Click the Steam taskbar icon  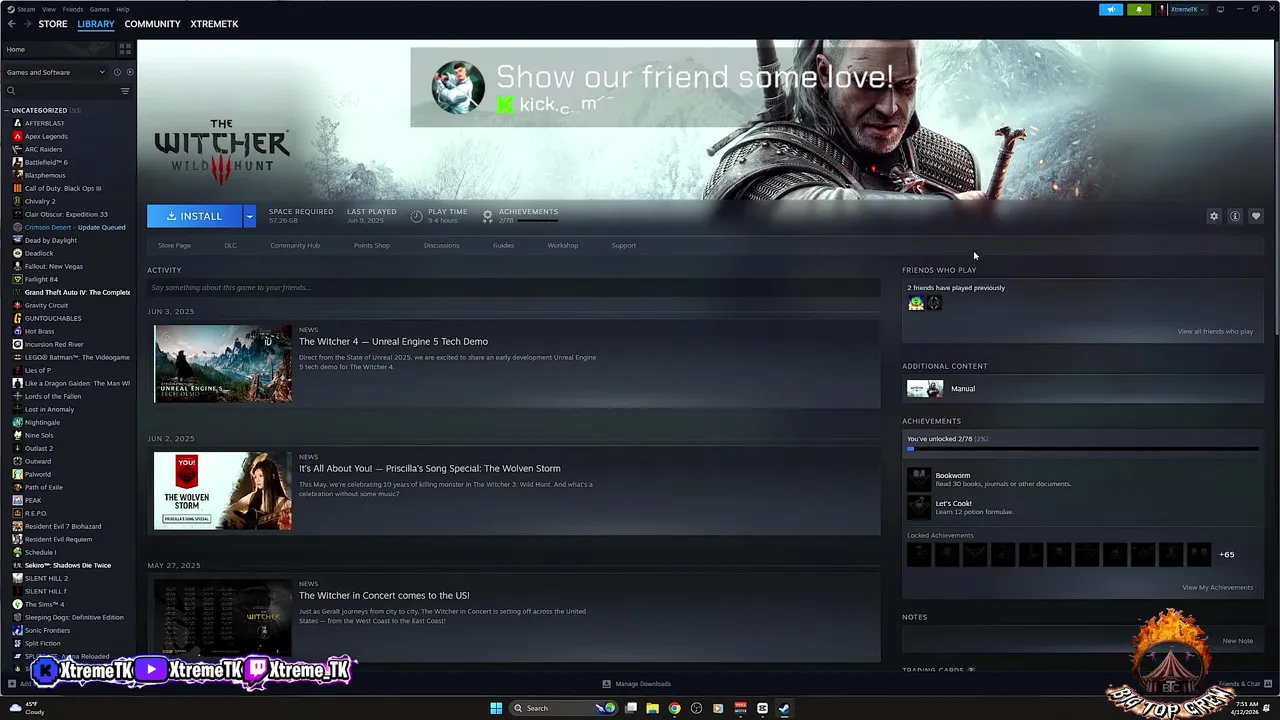[x=784, y=708]
